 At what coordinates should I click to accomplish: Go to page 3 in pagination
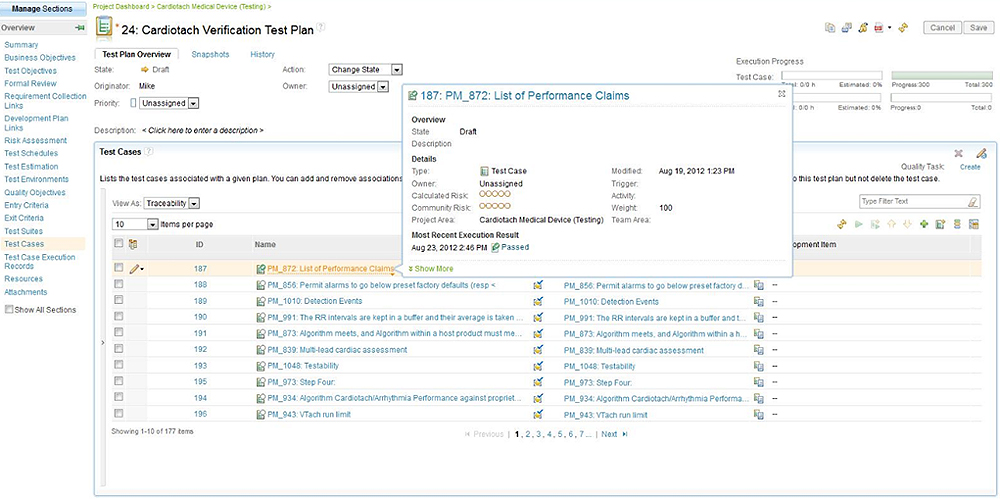pyautogui.click(x=538, y=434)
